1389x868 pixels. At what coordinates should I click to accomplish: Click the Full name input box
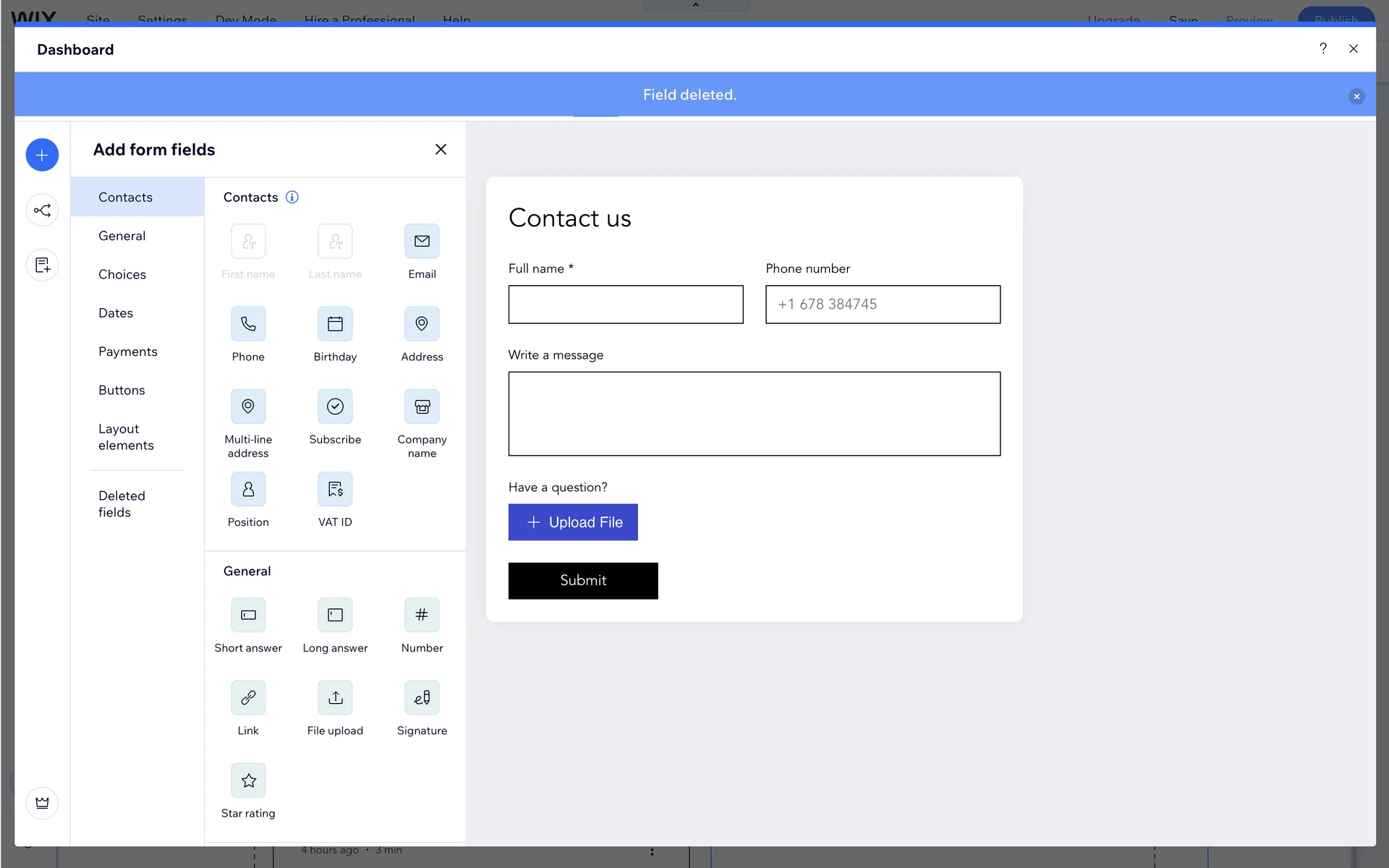pos(626,305)
